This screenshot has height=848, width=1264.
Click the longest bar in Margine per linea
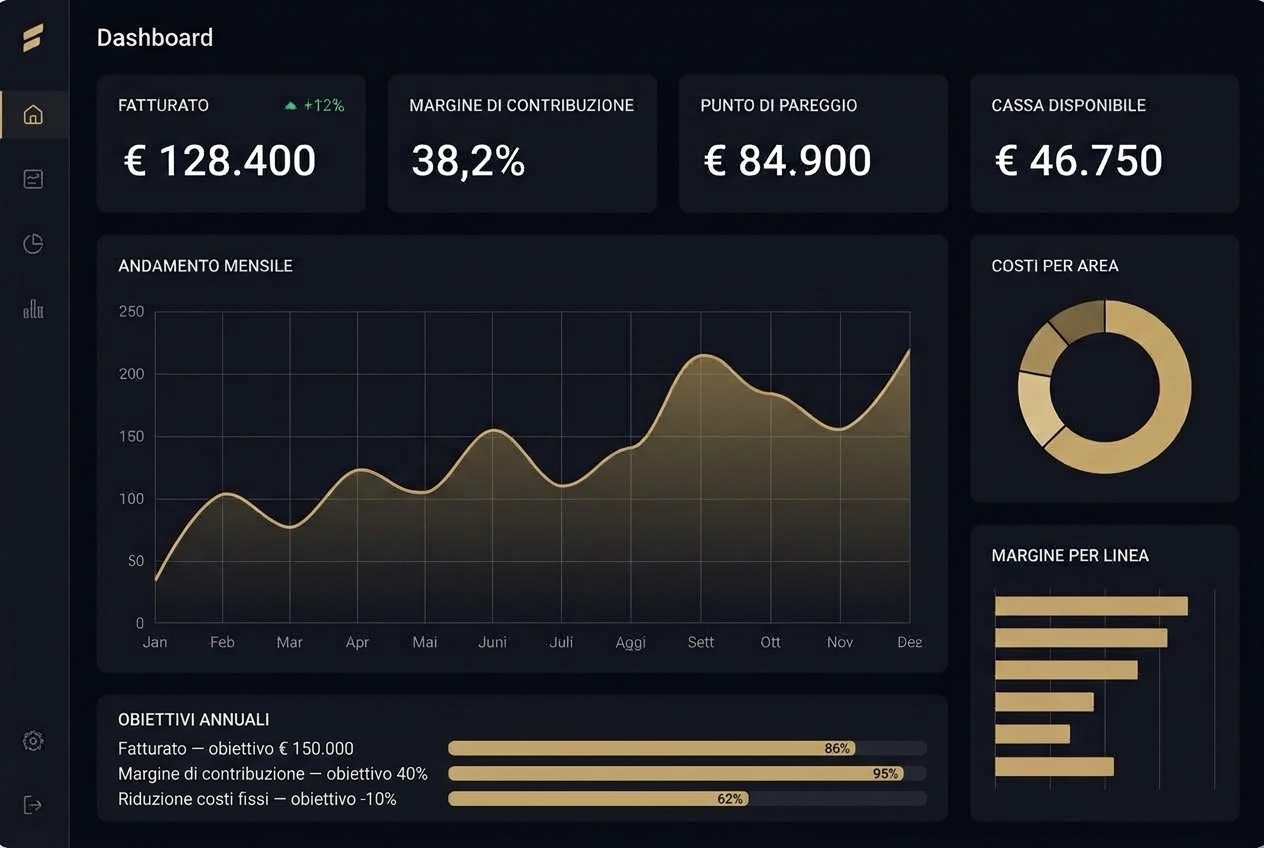(1091, 606)
